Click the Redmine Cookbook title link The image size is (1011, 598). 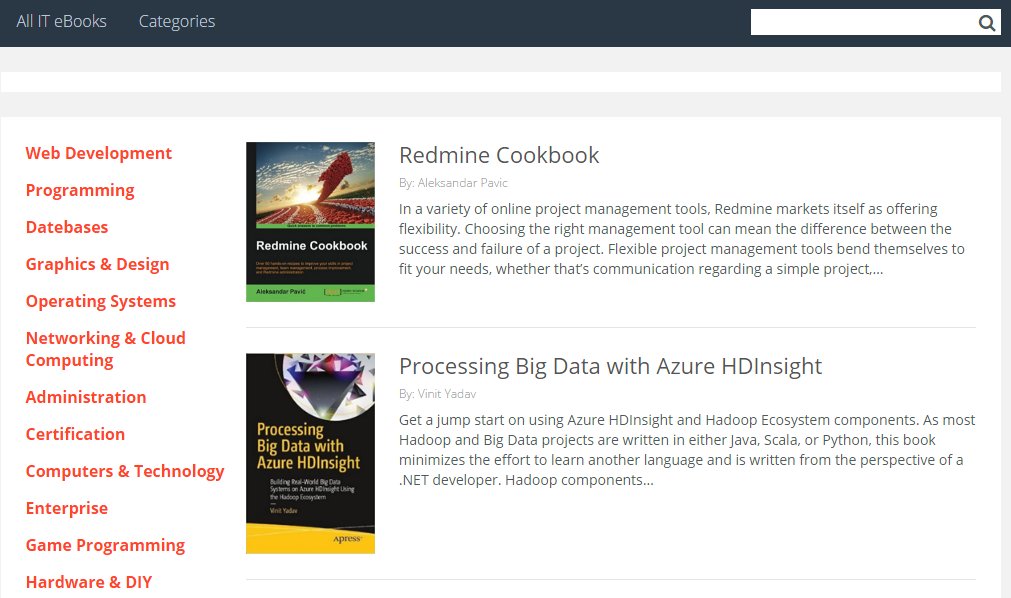[499, 155]
